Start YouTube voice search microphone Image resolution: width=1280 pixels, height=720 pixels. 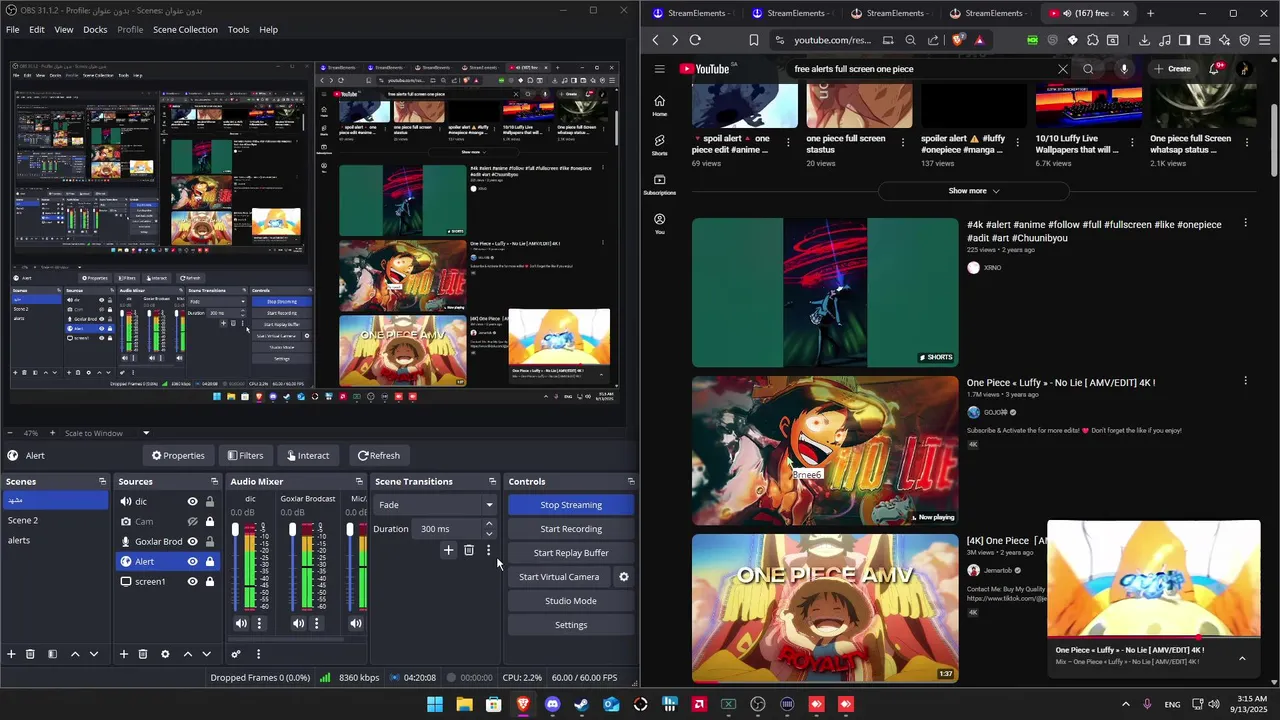(x=1124, y=69)
